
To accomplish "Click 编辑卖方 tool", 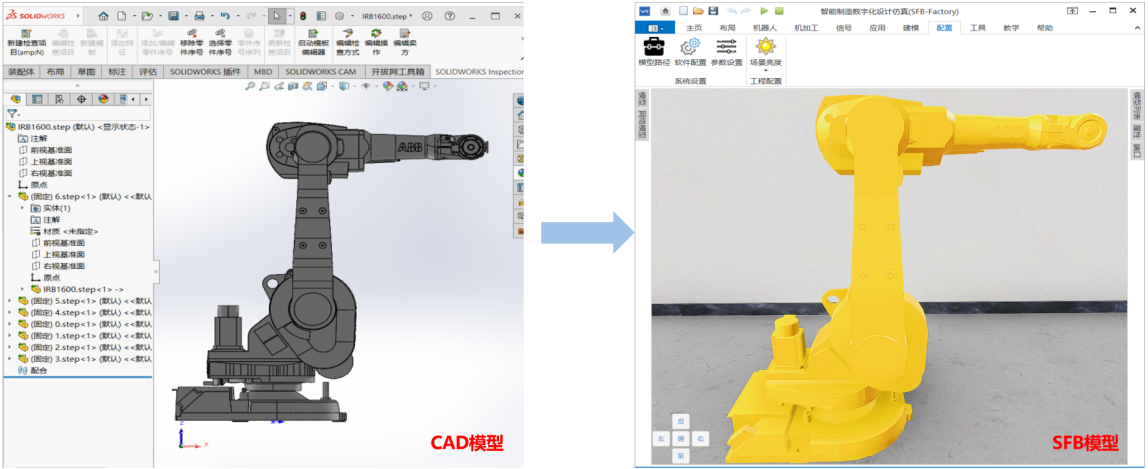I will (405, 42).
